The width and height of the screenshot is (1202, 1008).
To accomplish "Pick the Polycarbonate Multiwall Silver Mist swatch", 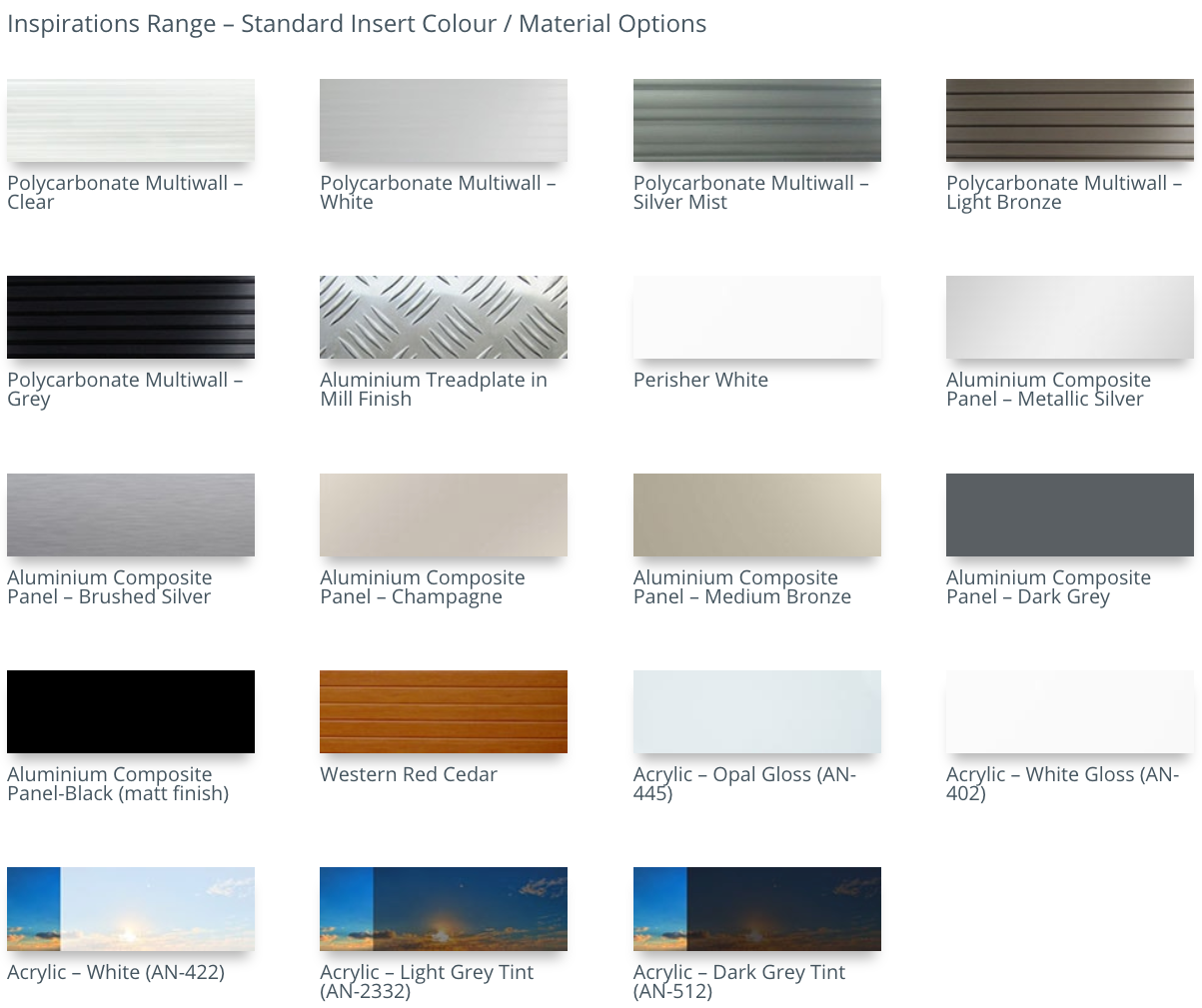I will pyautogui.click(x=757, y=120).
